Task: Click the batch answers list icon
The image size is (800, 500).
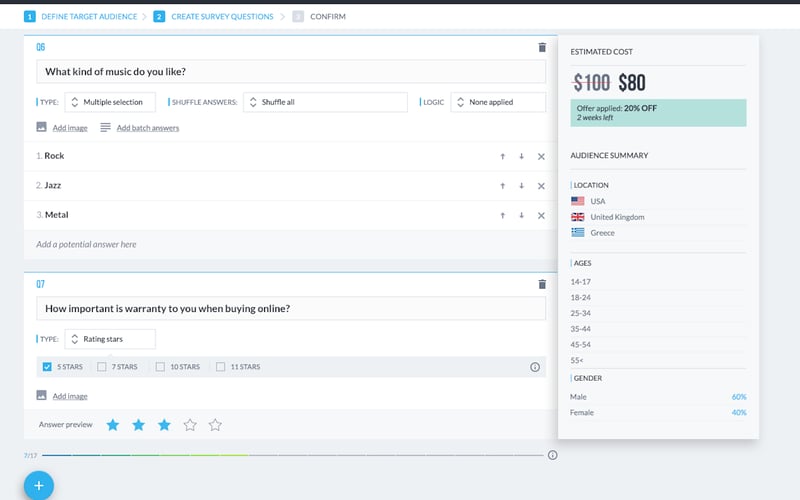Action: (x=105, y=128)
